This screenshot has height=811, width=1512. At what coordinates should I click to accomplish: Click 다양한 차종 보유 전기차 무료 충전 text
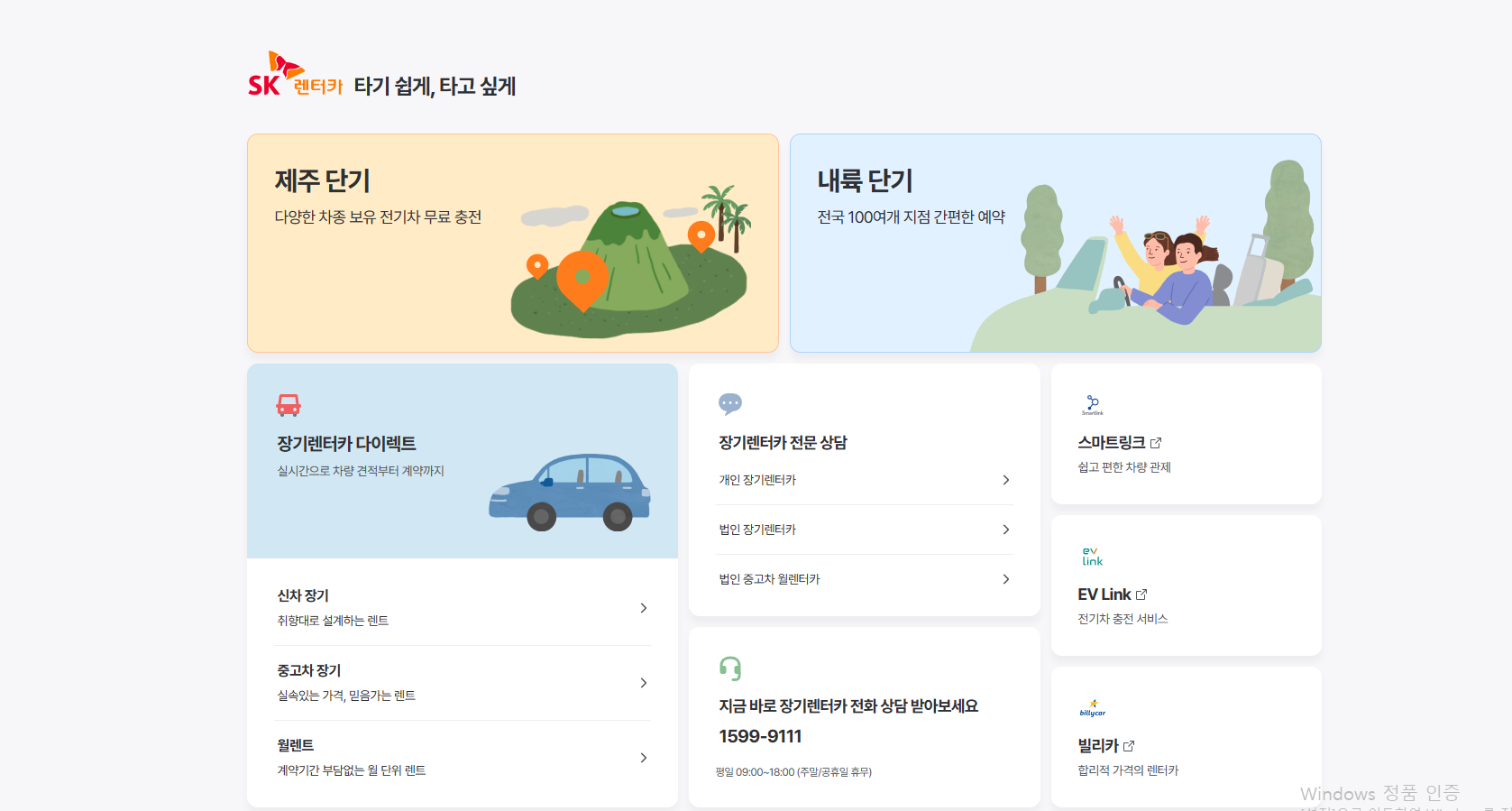pos(378,217)
